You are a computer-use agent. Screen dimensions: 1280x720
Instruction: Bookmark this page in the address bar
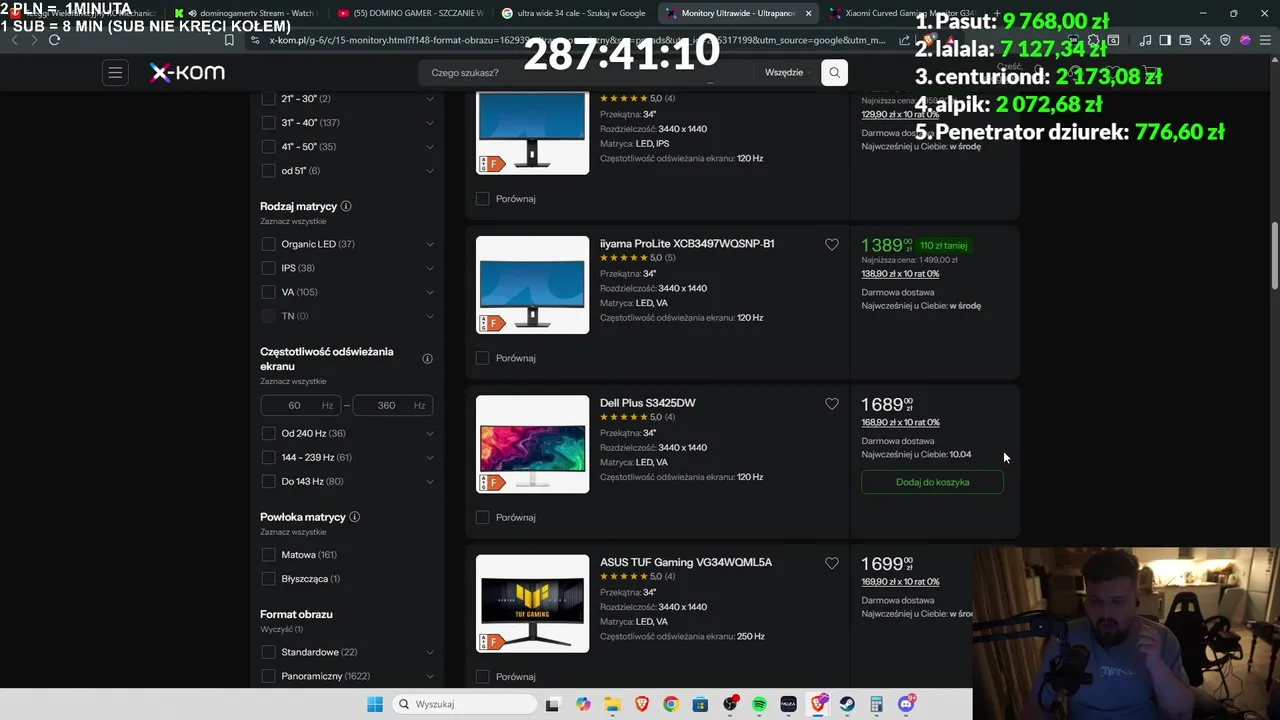(x=229, y=40)
